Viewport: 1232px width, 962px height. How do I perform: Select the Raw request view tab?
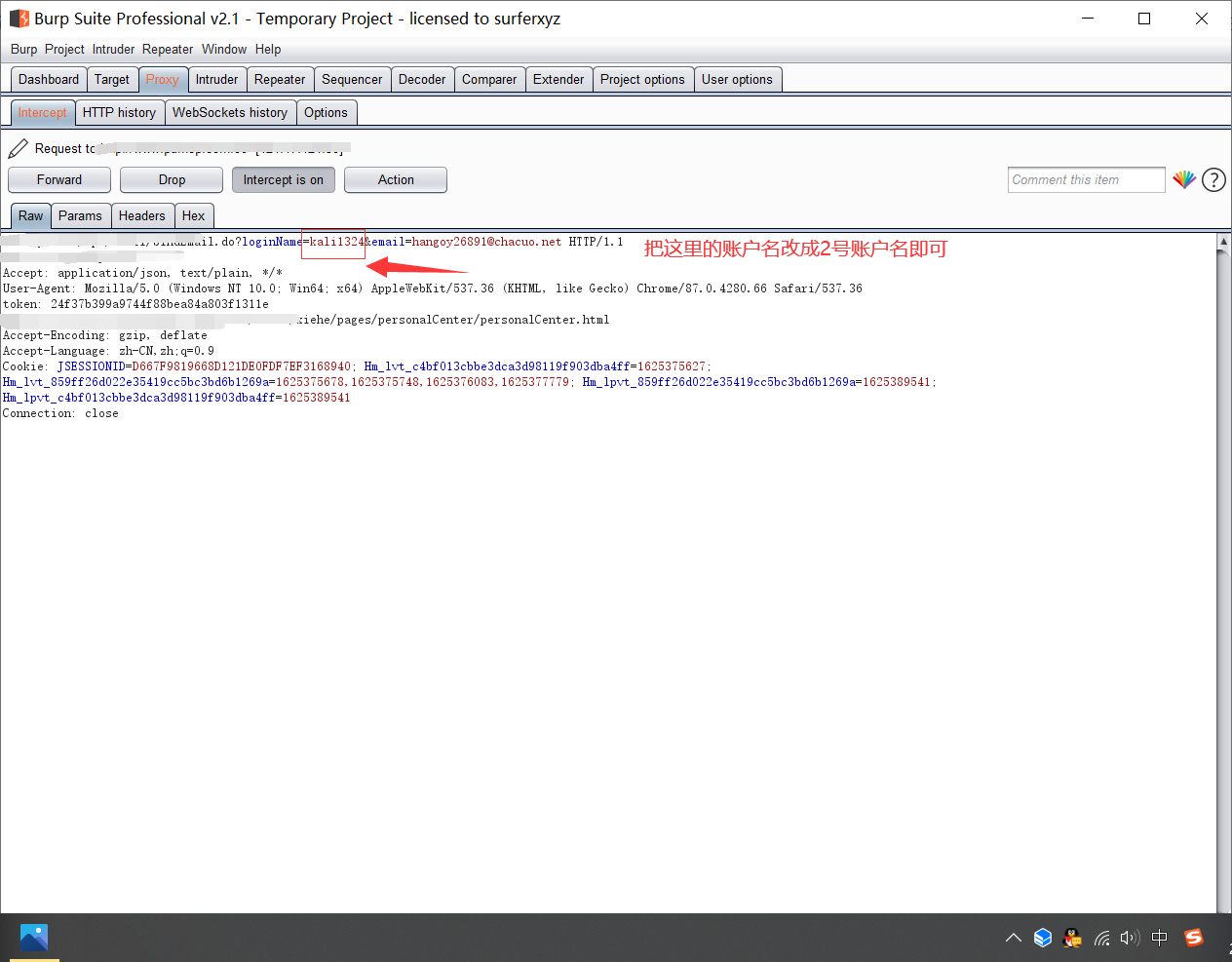pyautogui.click(x=30, y=216)
